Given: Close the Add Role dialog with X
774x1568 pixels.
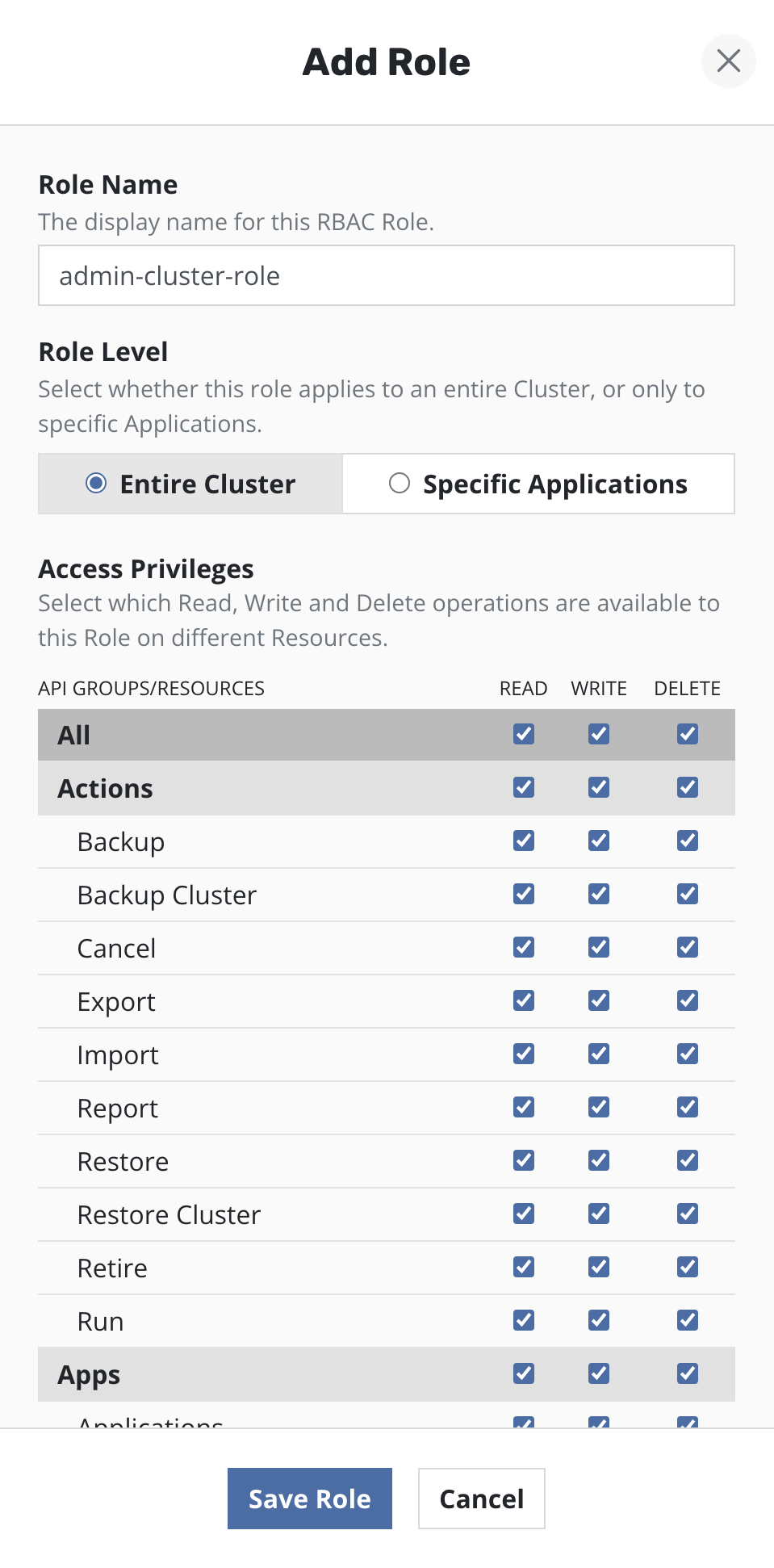Looking at the screenshot, I should coord(728,61).
